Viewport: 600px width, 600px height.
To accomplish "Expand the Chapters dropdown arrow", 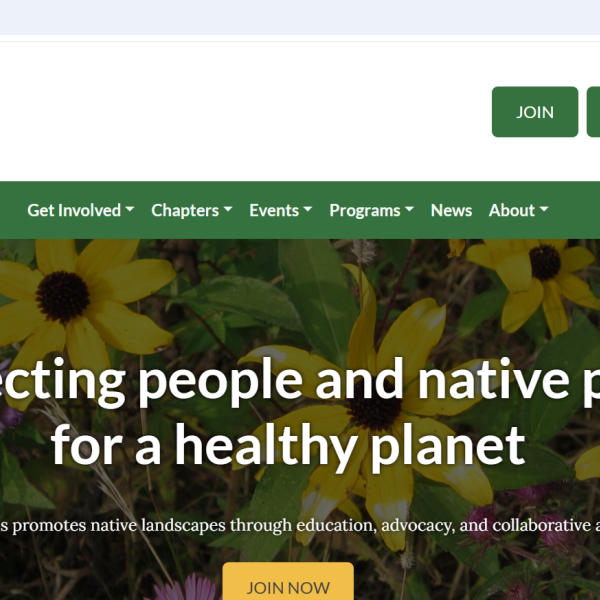I will pyautogui.click(x=228, y=209).
